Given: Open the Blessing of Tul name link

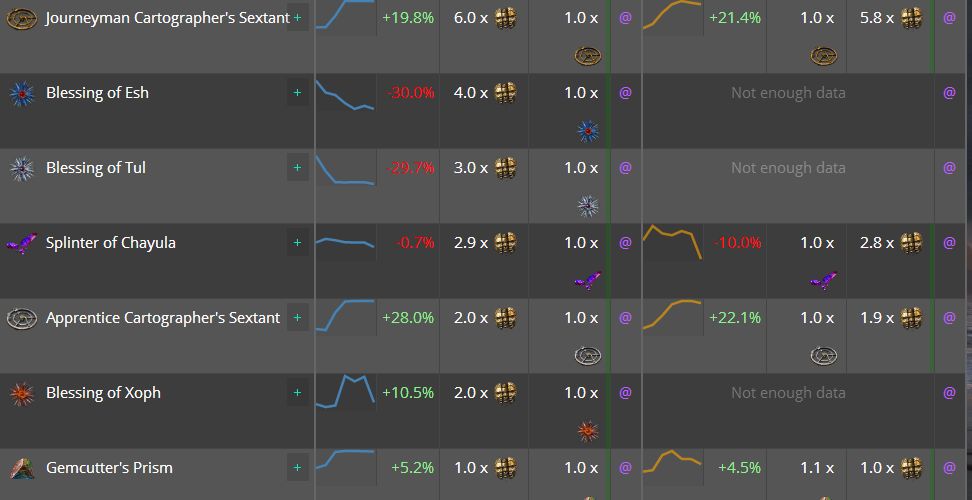Looking at the screenshot, I should pyautogui.click(x=96, y=168).
